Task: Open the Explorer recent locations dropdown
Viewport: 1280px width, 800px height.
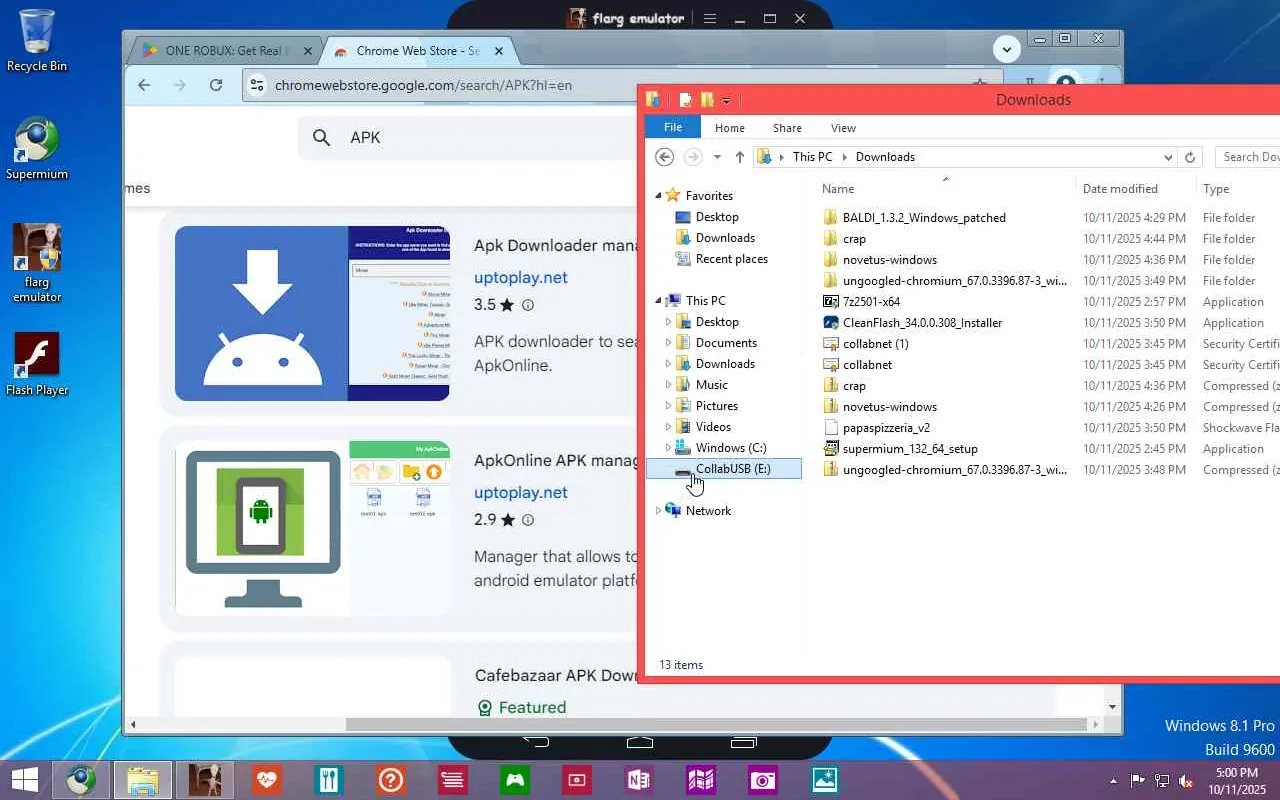Action: tap(717, 157)
